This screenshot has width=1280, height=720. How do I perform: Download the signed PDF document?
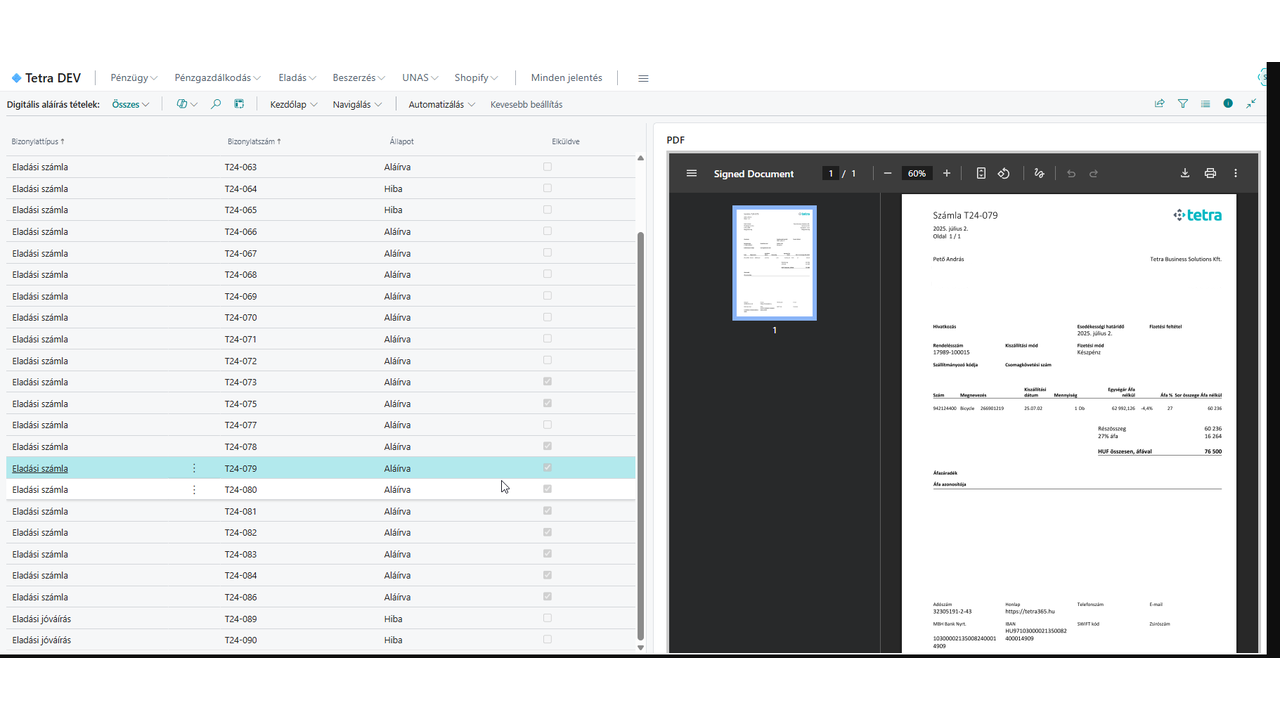coord(1185,173)
